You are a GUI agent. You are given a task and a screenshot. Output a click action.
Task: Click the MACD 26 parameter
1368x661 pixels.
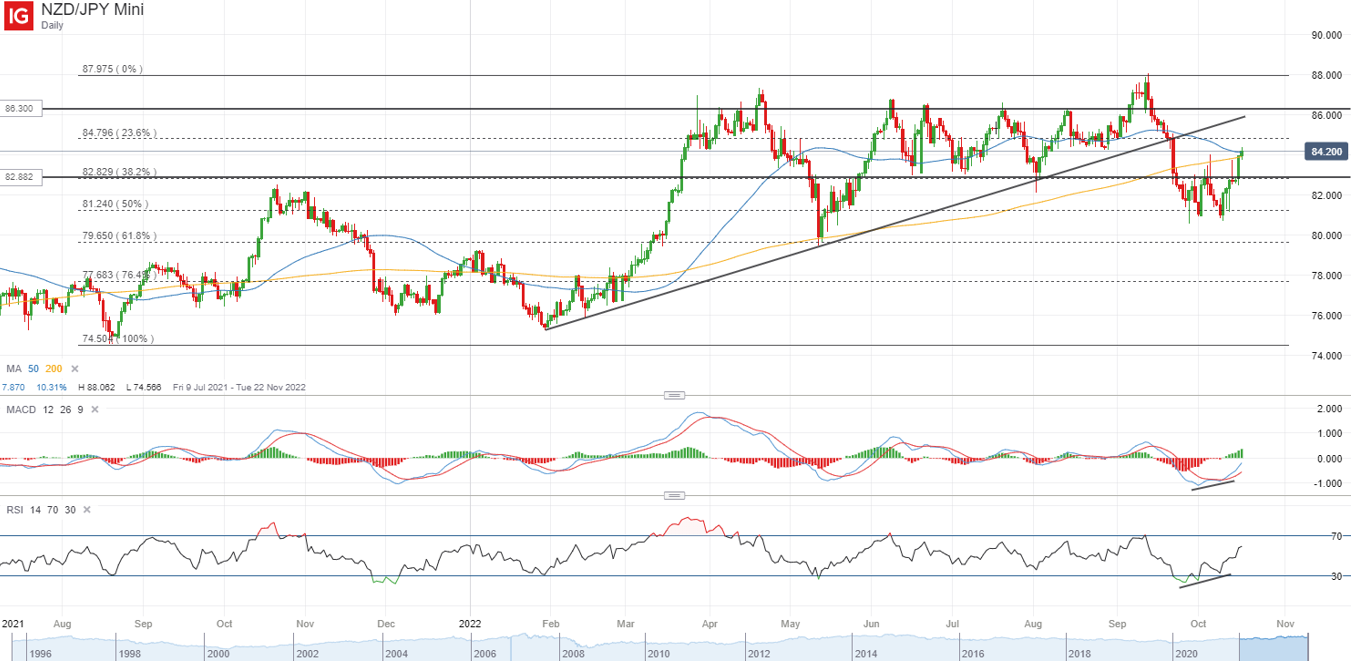pos(64,410)
